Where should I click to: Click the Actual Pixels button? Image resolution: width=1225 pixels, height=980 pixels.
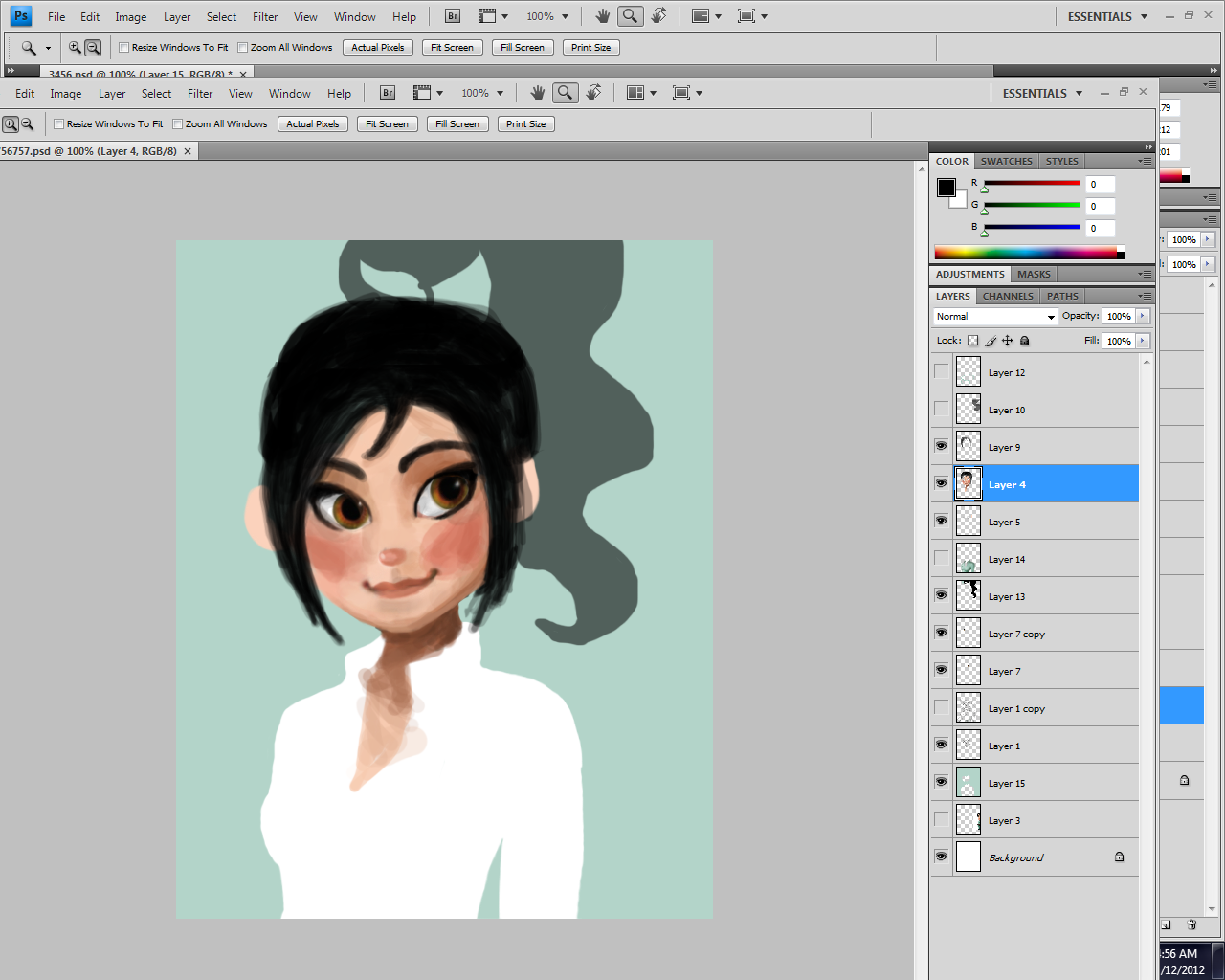(x=313, y=124)
